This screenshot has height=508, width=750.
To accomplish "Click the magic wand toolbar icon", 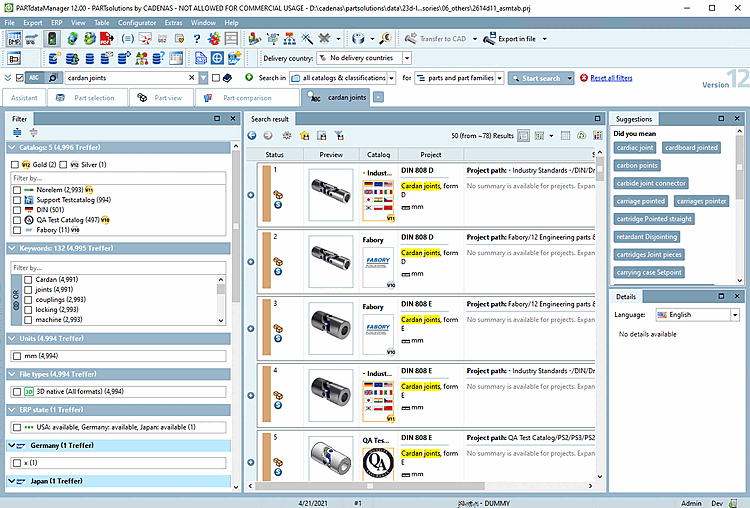I will pos(307,39).
